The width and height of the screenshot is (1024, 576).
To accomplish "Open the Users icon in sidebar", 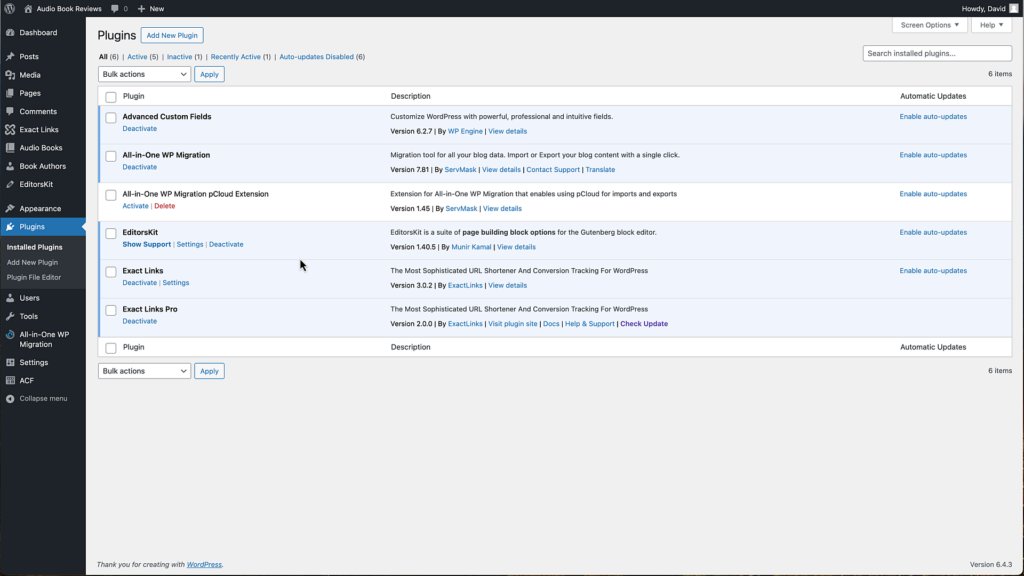I will coord(10,298).
